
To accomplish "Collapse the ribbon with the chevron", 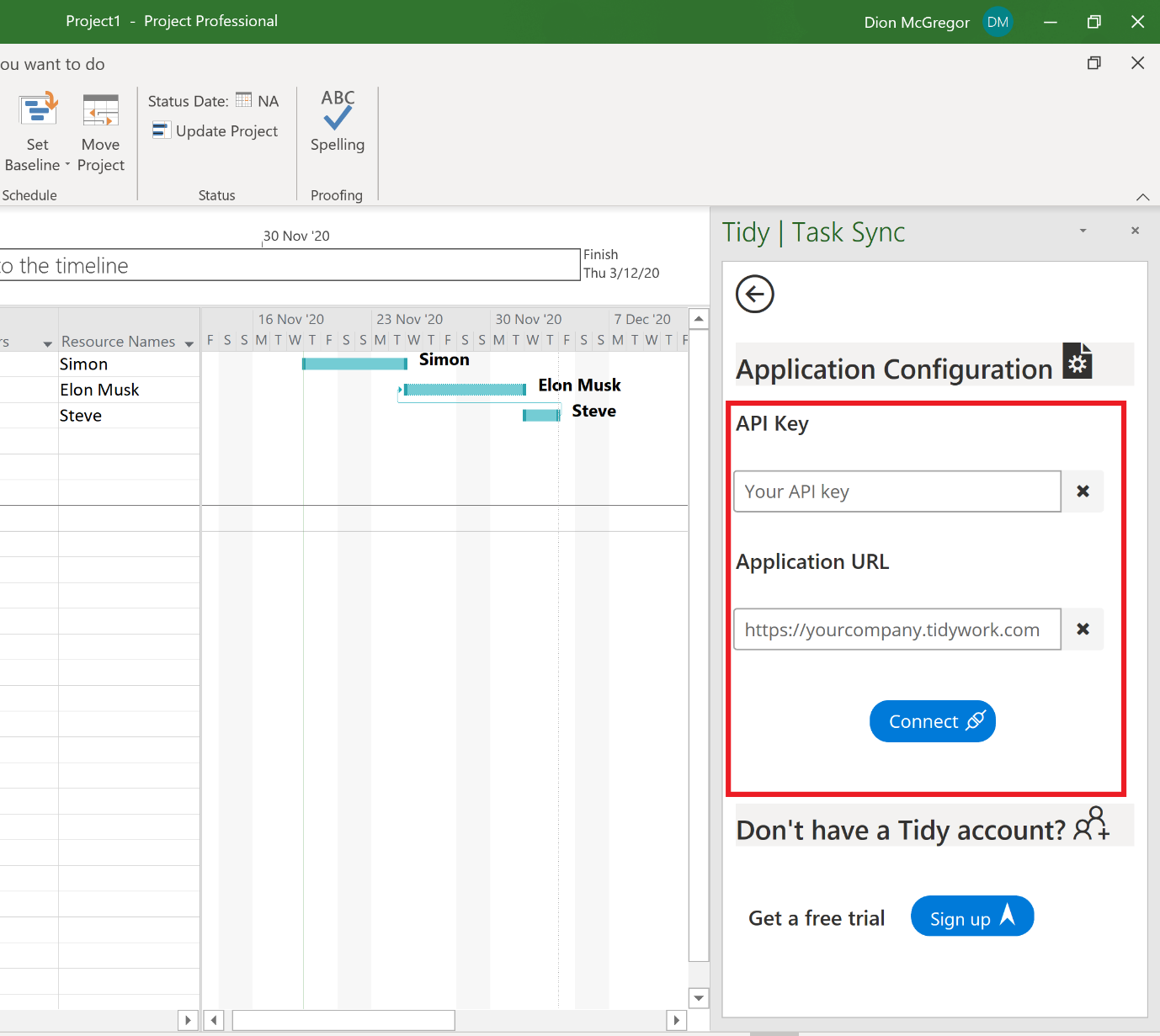I will click(x=1142, y=197).
